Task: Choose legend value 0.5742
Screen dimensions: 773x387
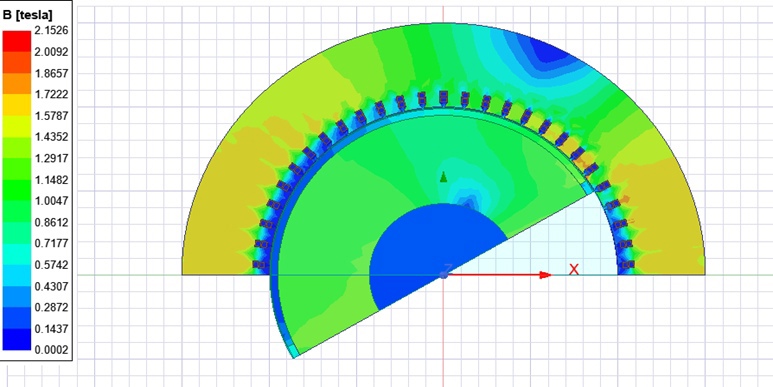Action: point(51,265)
